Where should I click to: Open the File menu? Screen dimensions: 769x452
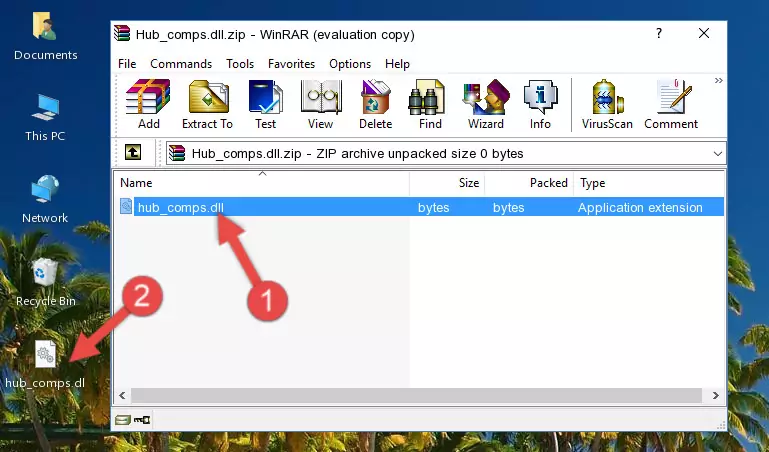(x=127, y=64)
